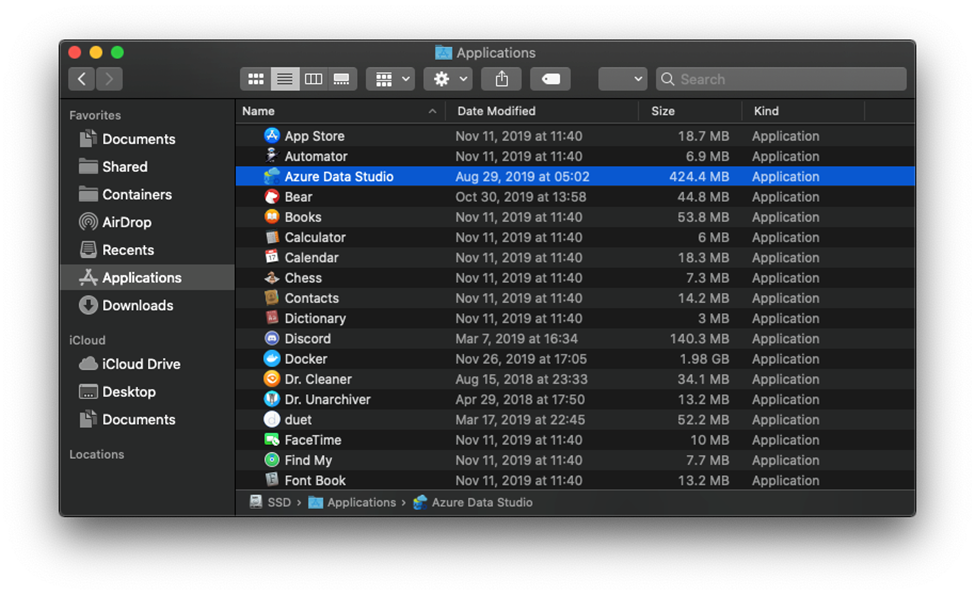Click Discord's date Mar 7, 2019
The image size is (975, 595).
tap(516, 339)
